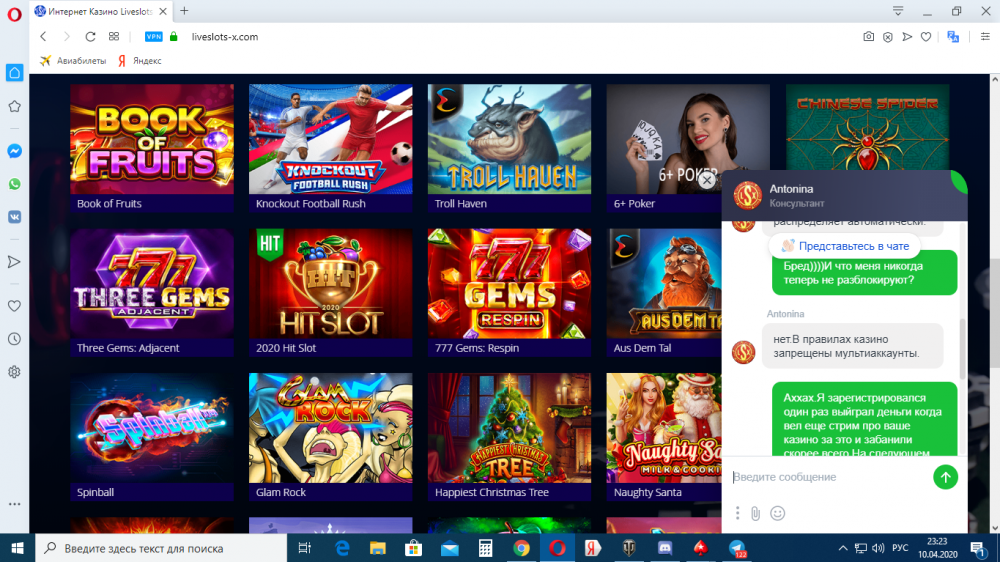The width and height of the screenshot is (1000, 562).
Task: Open Chrome from the taskbar
Action: [x=521, y=548]
